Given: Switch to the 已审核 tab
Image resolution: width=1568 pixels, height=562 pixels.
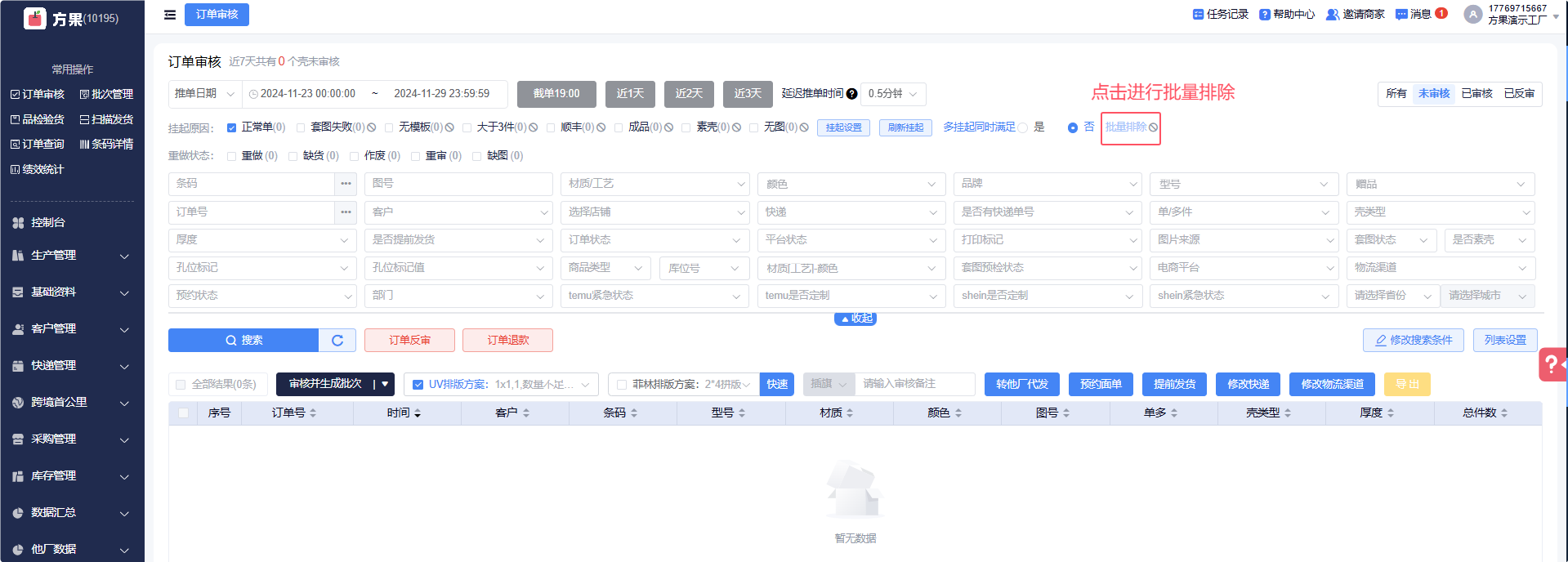Looking at the screenshot, I should click(1476, 94).
